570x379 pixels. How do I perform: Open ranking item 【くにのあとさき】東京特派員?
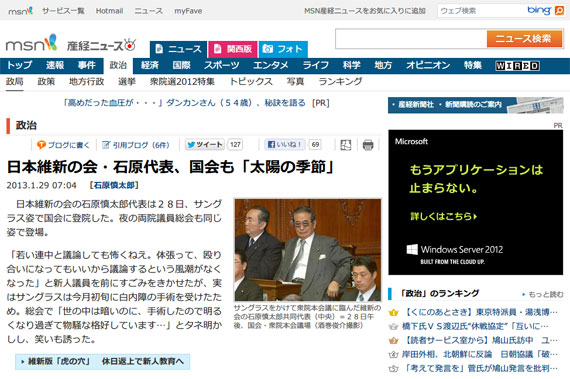(480, 312)
